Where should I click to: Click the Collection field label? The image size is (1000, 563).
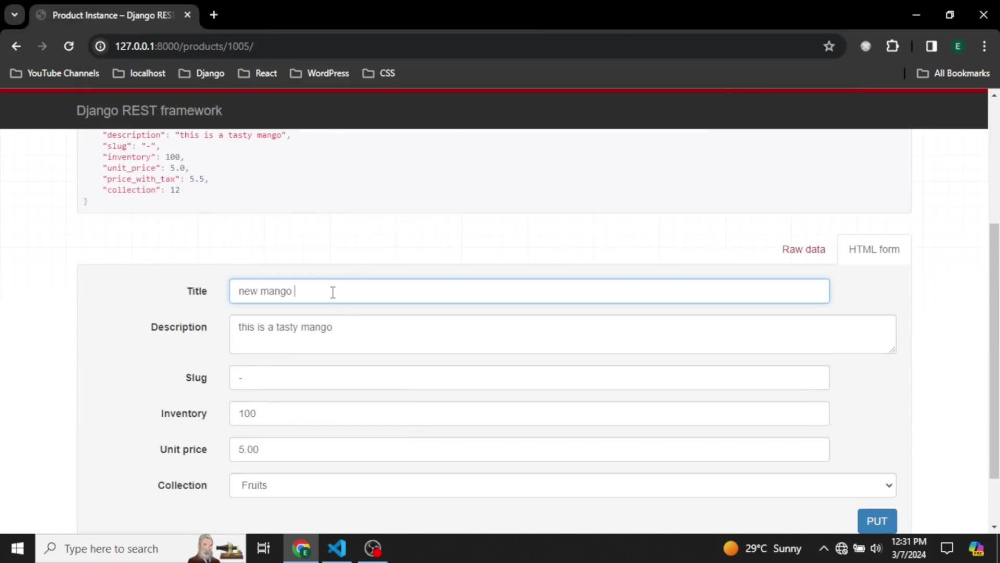(182, 485)
